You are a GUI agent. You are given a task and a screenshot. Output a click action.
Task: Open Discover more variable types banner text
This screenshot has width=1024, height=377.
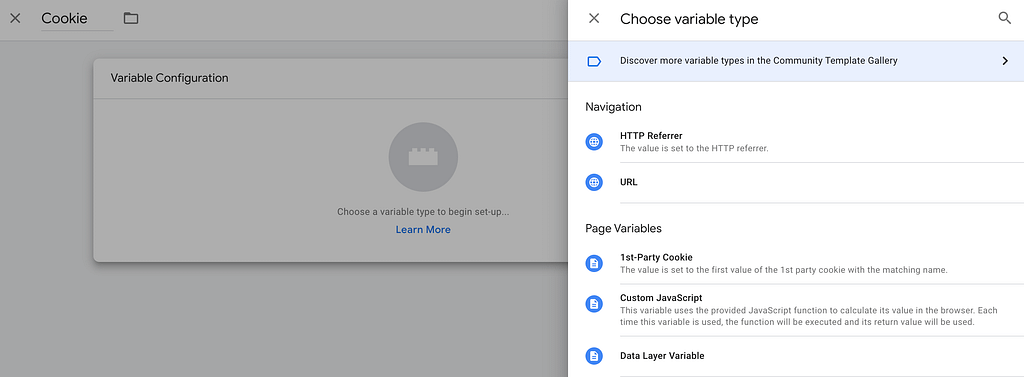point(759,61)
